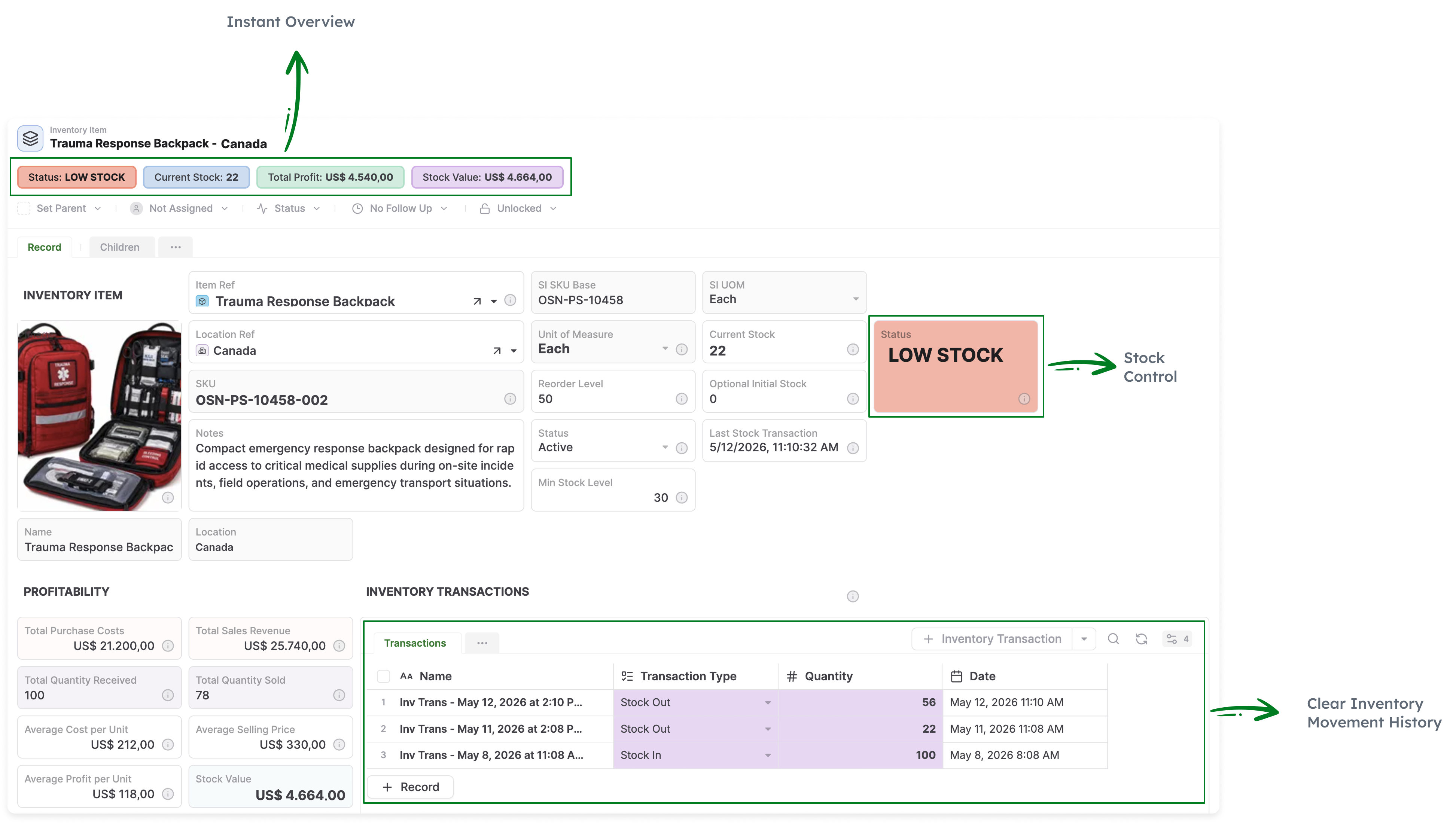Screen dimensions: 1456x824
Task: Open Inv Trans May 12 transaction row
Action: (491, 702)
